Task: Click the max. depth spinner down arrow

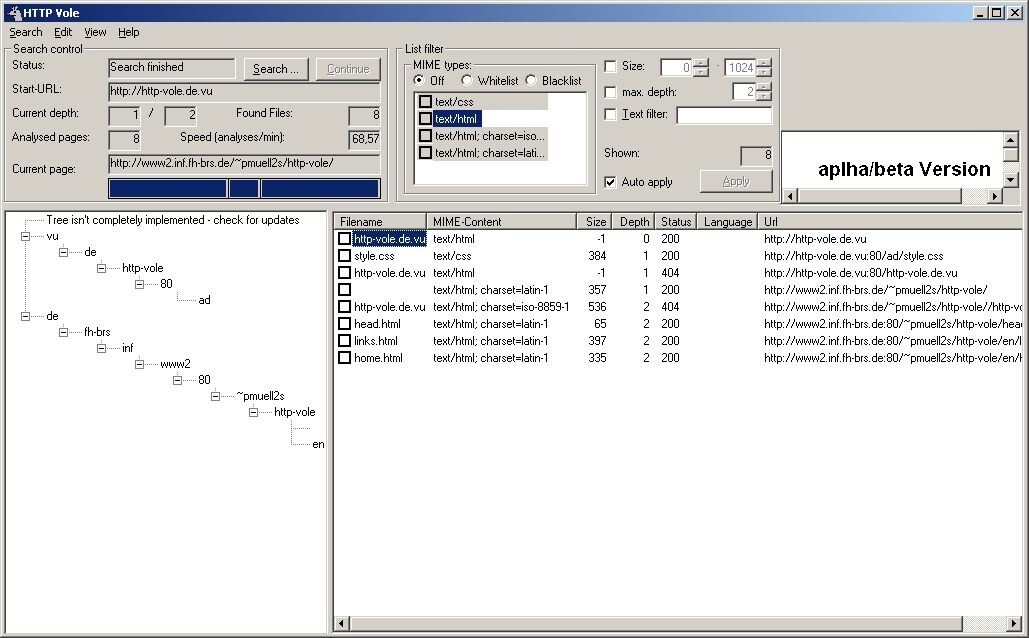Action: pos(764,96)
